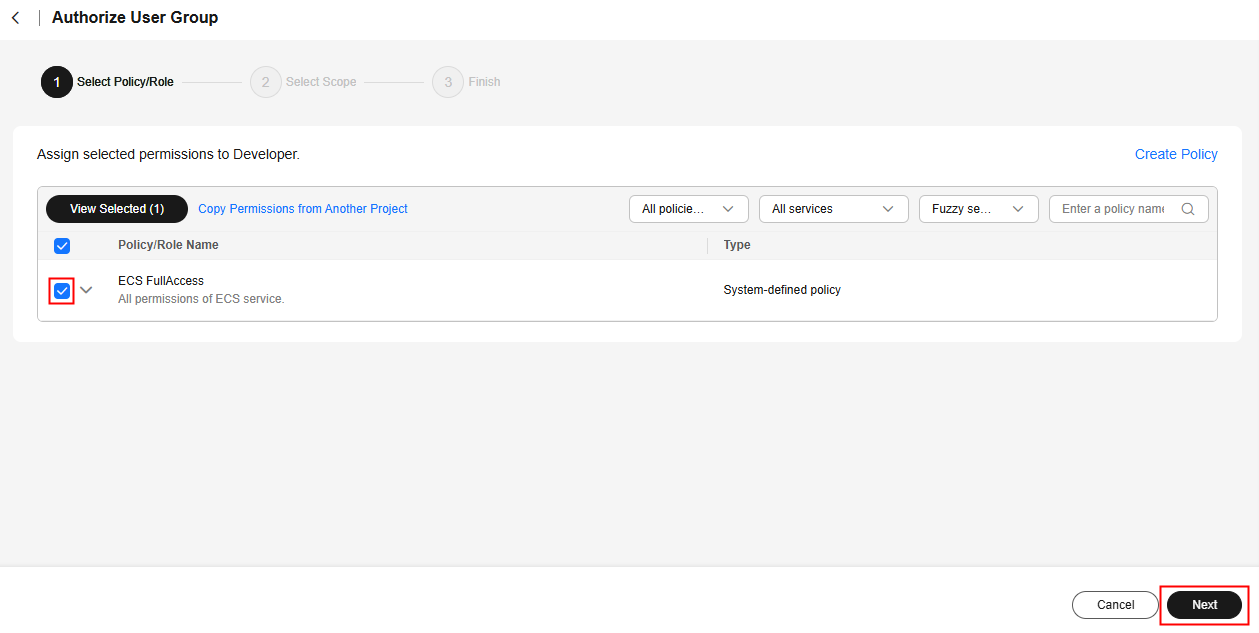
Task: Focus the Enter a policy name field
Action: (1112, 209)
